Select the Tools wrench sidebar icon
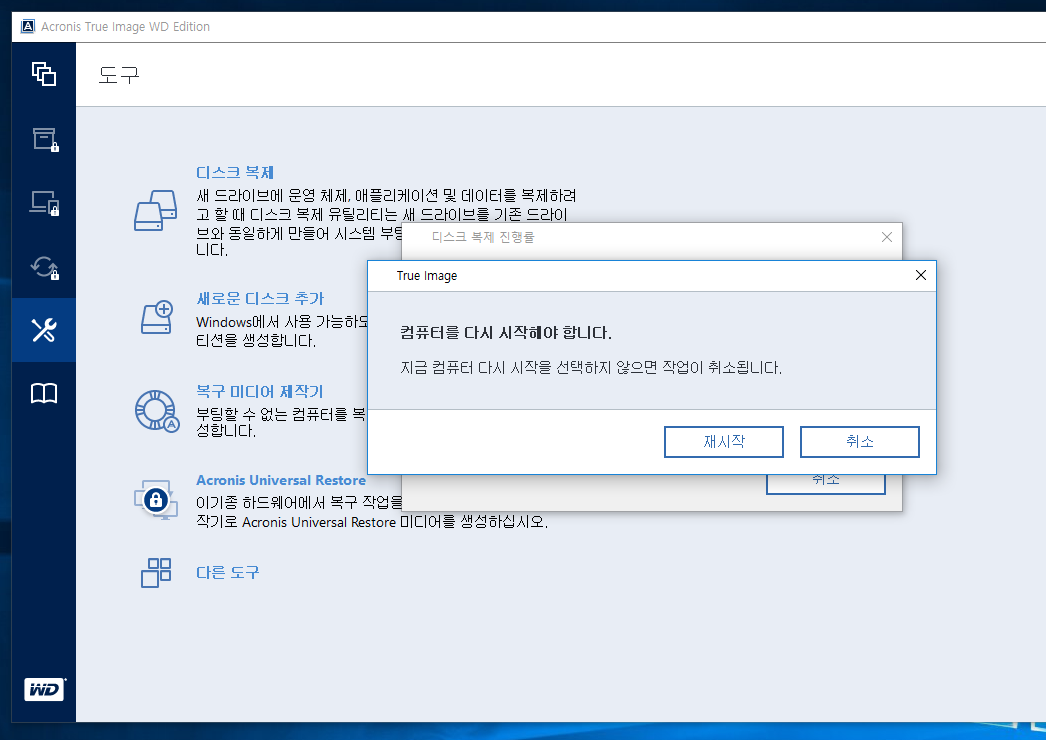 click(44, 330)
